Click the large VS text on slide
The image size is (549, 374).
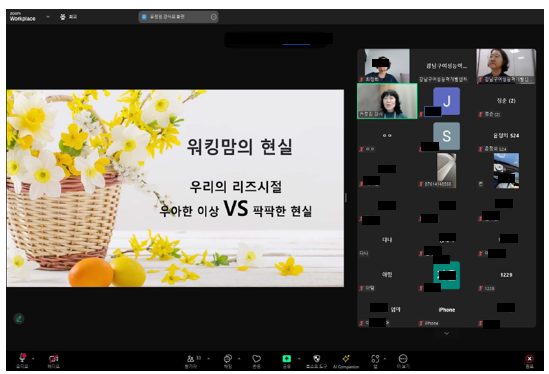pos(236,208)
